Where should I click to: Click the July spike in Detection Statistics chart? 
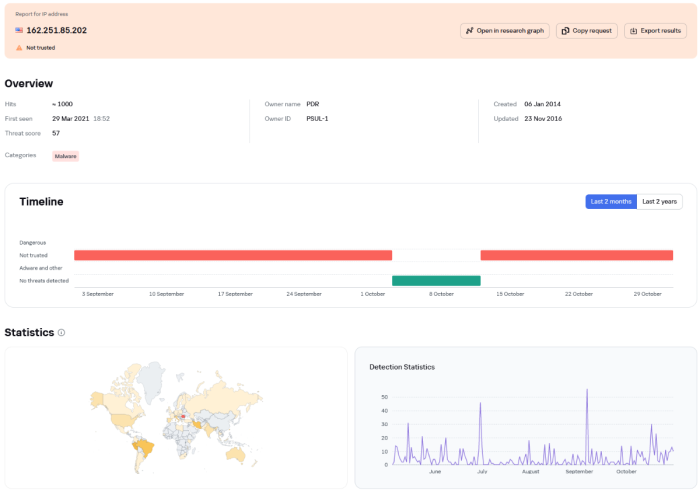(x=480, y=405)
